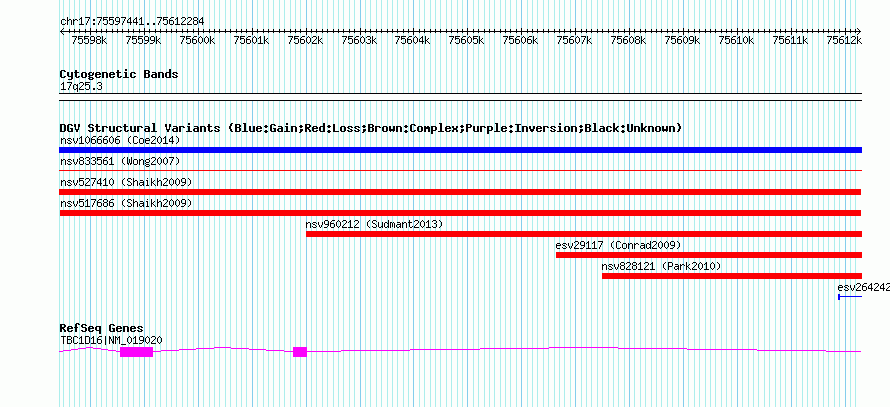Click the 75606k ruler tick label
This screenshot has height=407, width=890.
click(x=520, y=40)
